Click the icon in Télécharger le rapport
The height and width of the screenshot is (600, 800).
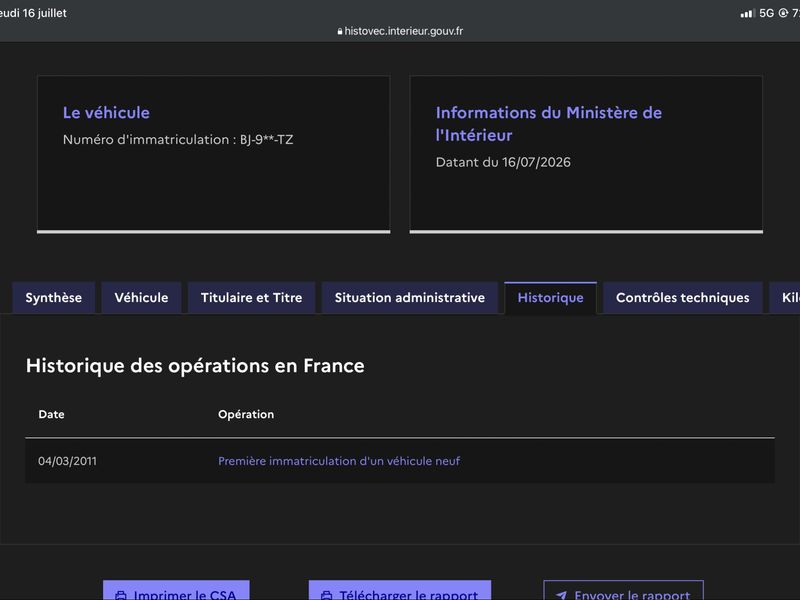coord(327,595)
